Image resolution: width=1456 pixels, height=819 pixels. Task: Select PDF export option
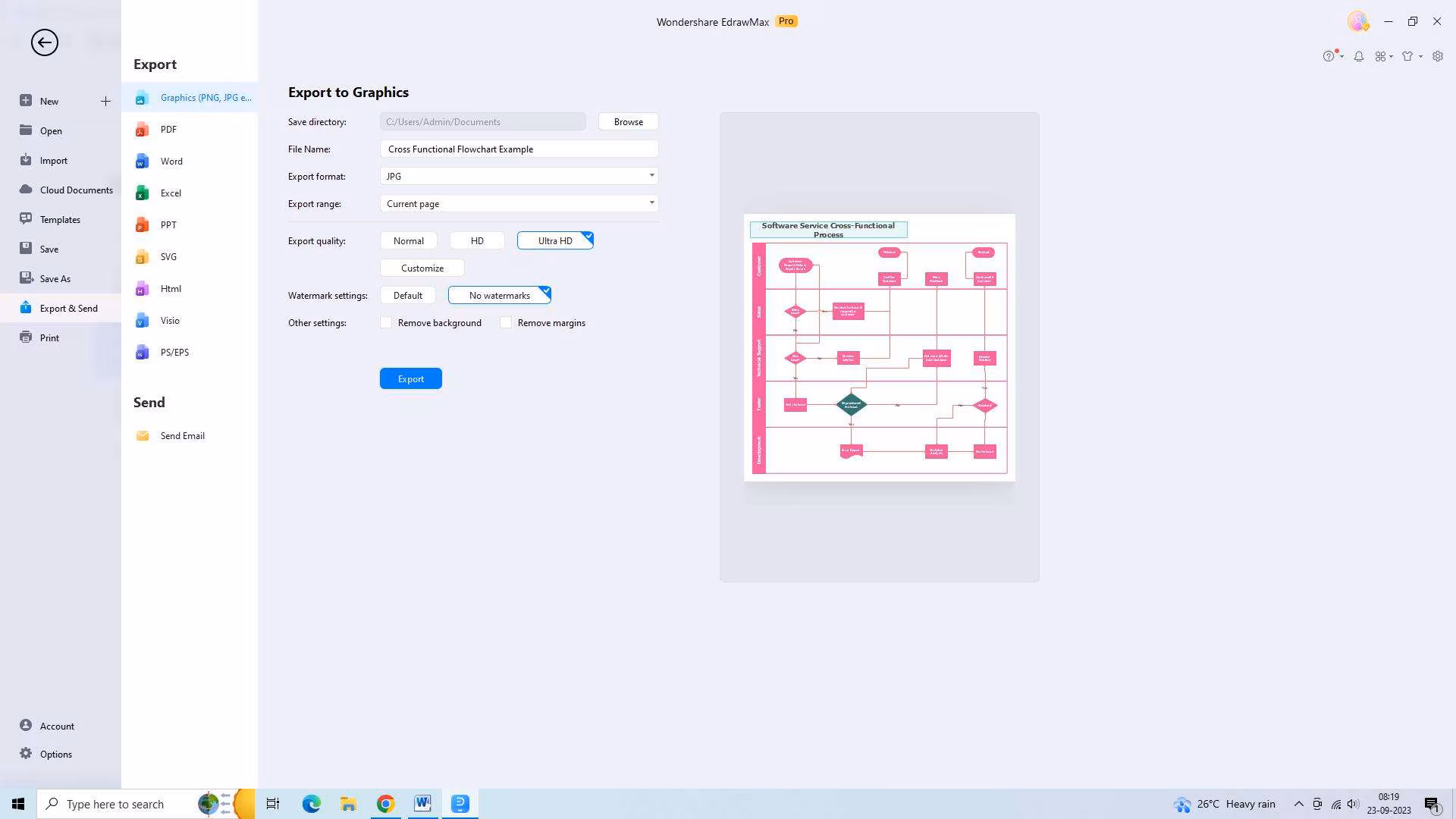coord(168,130)
